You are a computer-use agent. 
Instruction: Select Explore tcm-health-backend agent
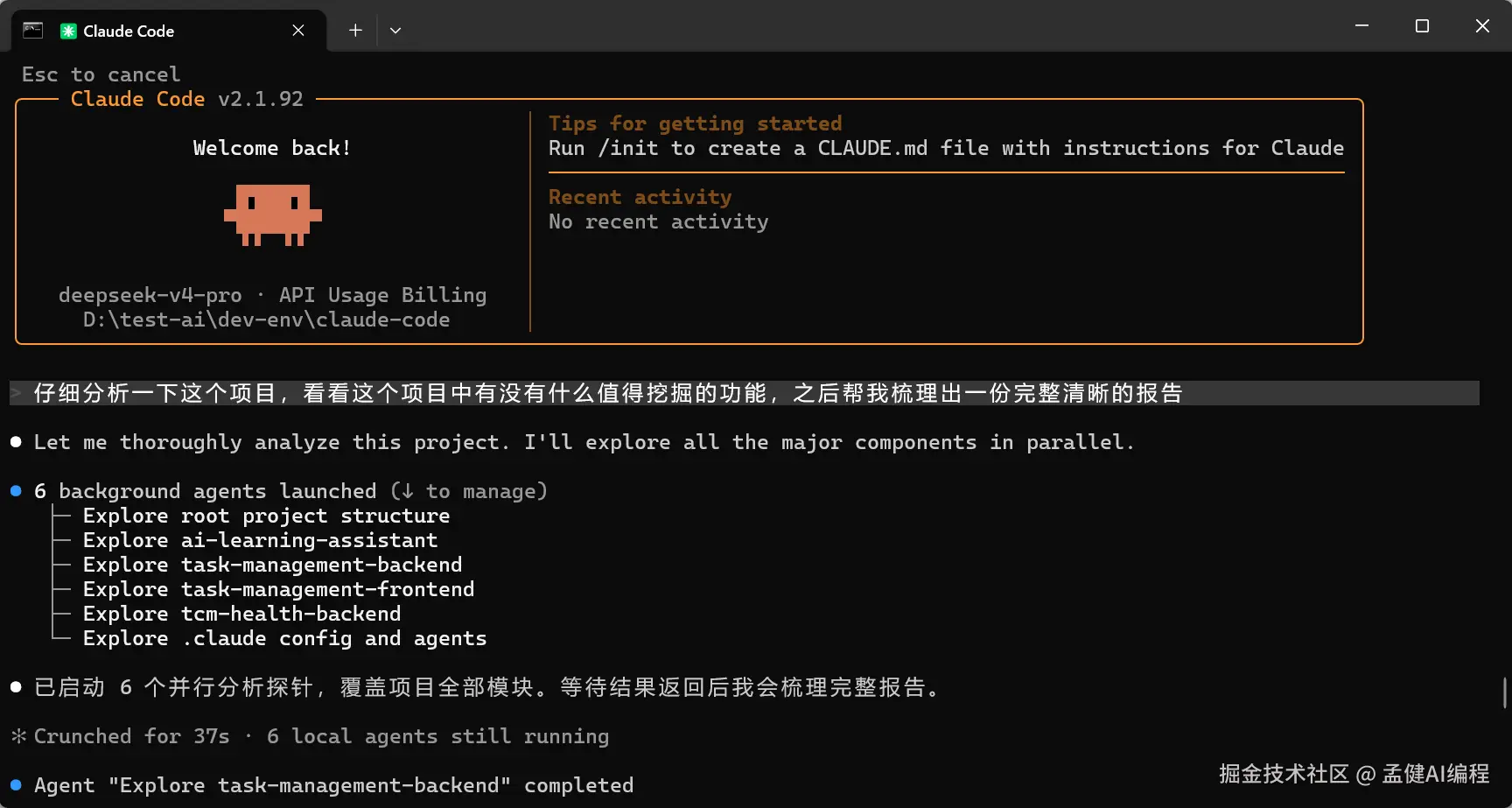(241, 614)
